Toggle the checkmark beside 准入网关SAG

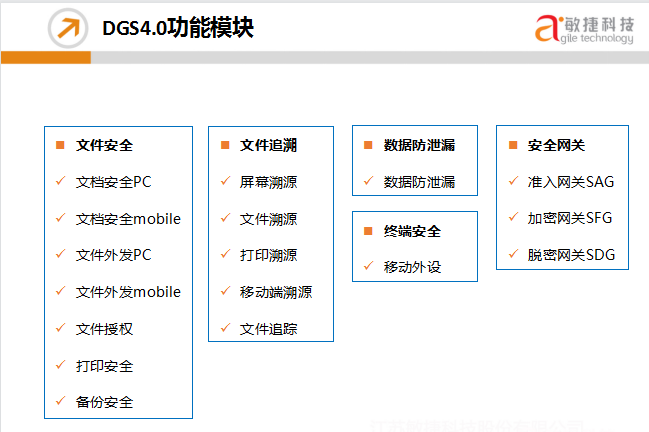pyautogui.click(x=512, y=182)
